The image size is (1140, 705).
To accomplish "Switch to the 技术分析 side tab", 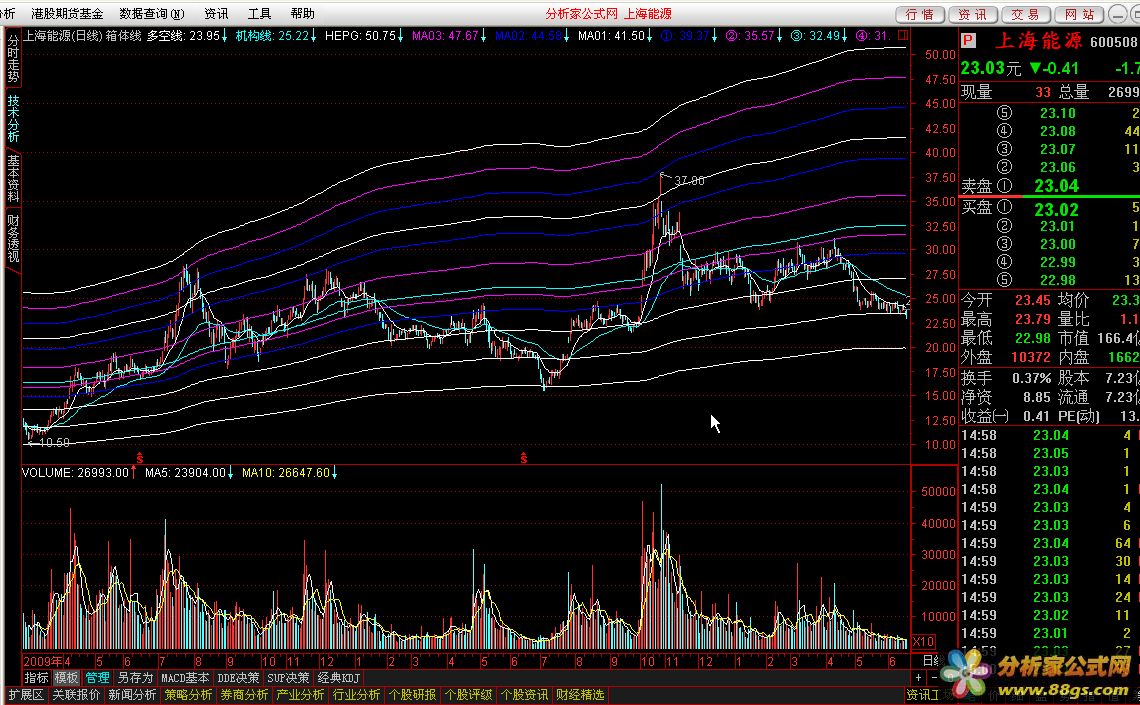I will [13, 118].
